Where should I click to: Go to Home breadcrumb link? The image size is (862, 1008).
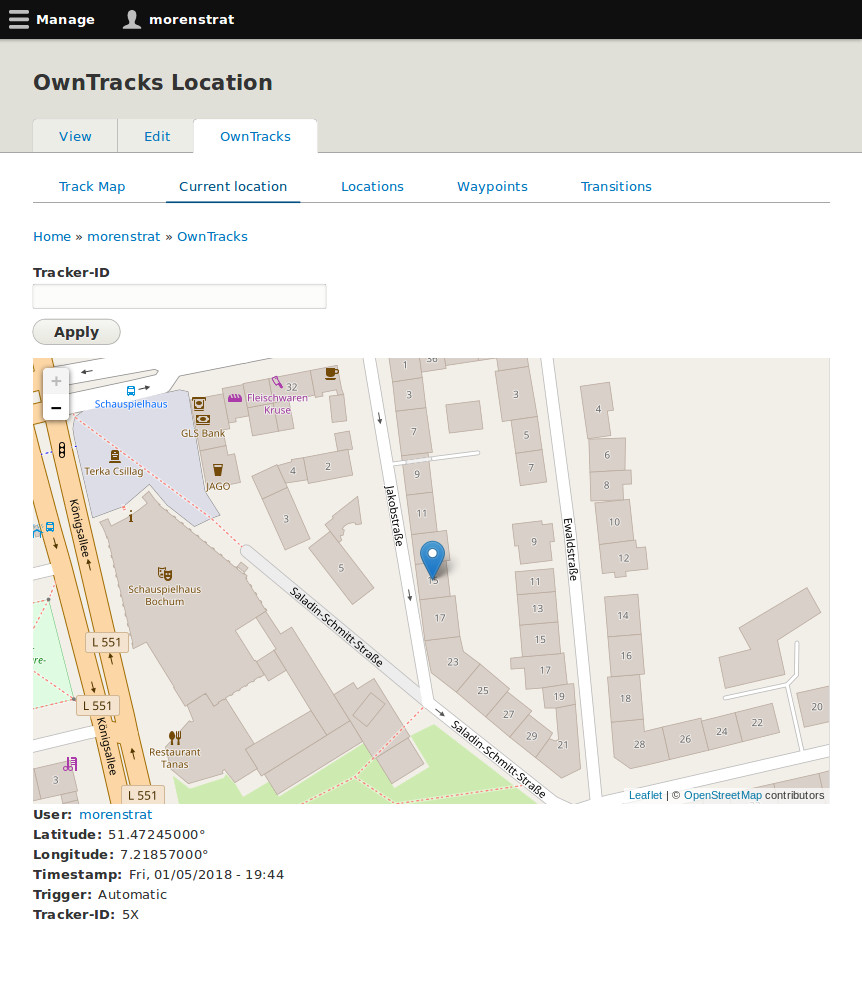coord(52,237)
